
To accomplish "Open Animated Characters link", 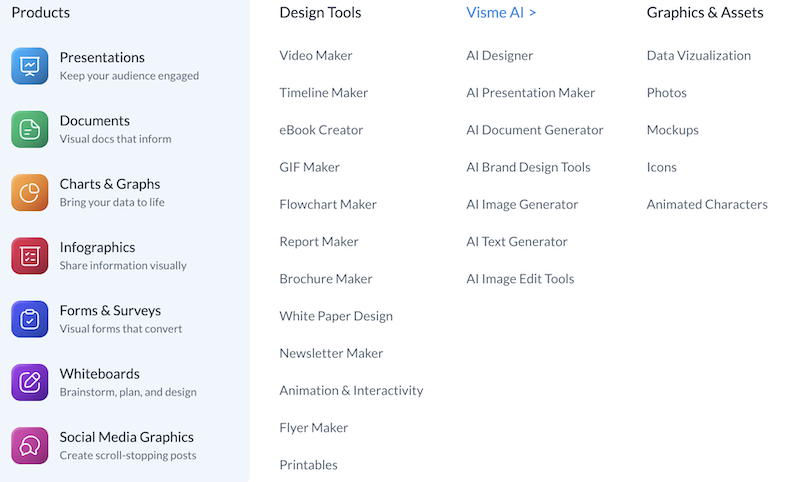I will (707, 204).
